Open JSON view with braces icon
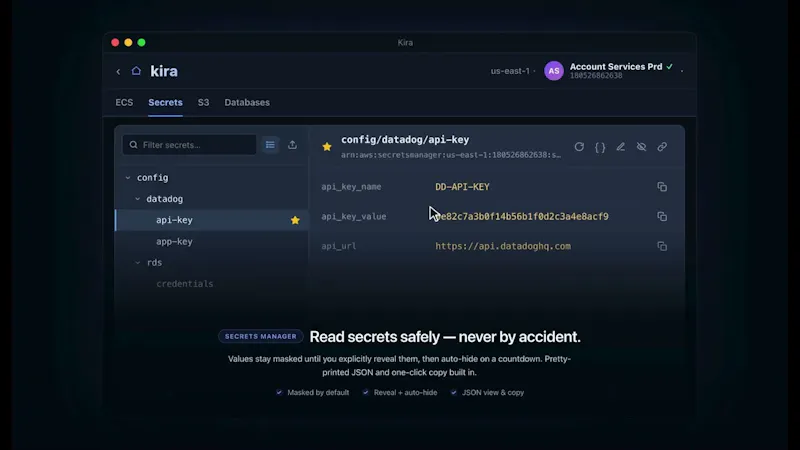This screenshot has width=800, height=450. pyautogui.click(x=600, y=147)
